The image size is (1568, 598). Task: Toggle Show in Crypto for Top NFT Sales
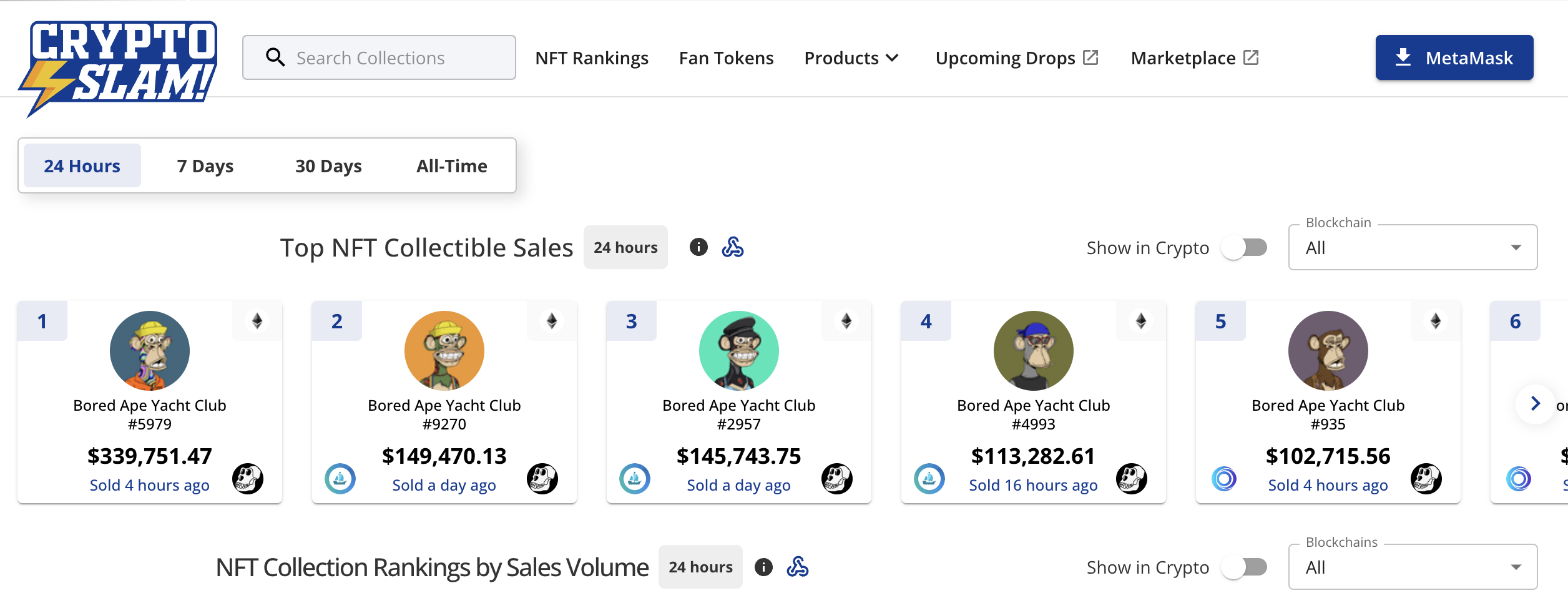[1245, 248]
